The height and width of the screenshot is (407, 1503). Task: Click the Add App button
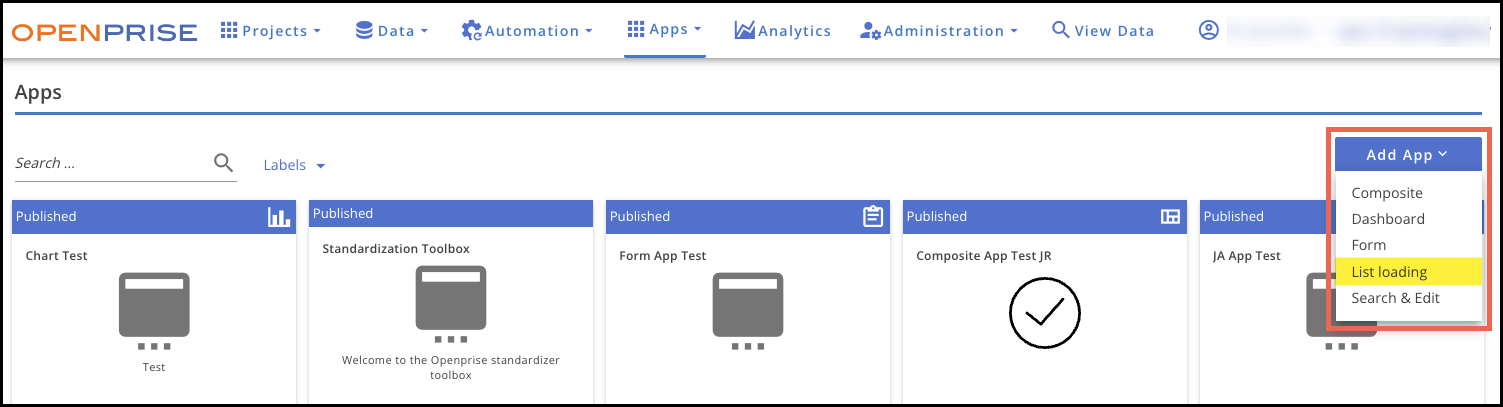(1407, 155)
